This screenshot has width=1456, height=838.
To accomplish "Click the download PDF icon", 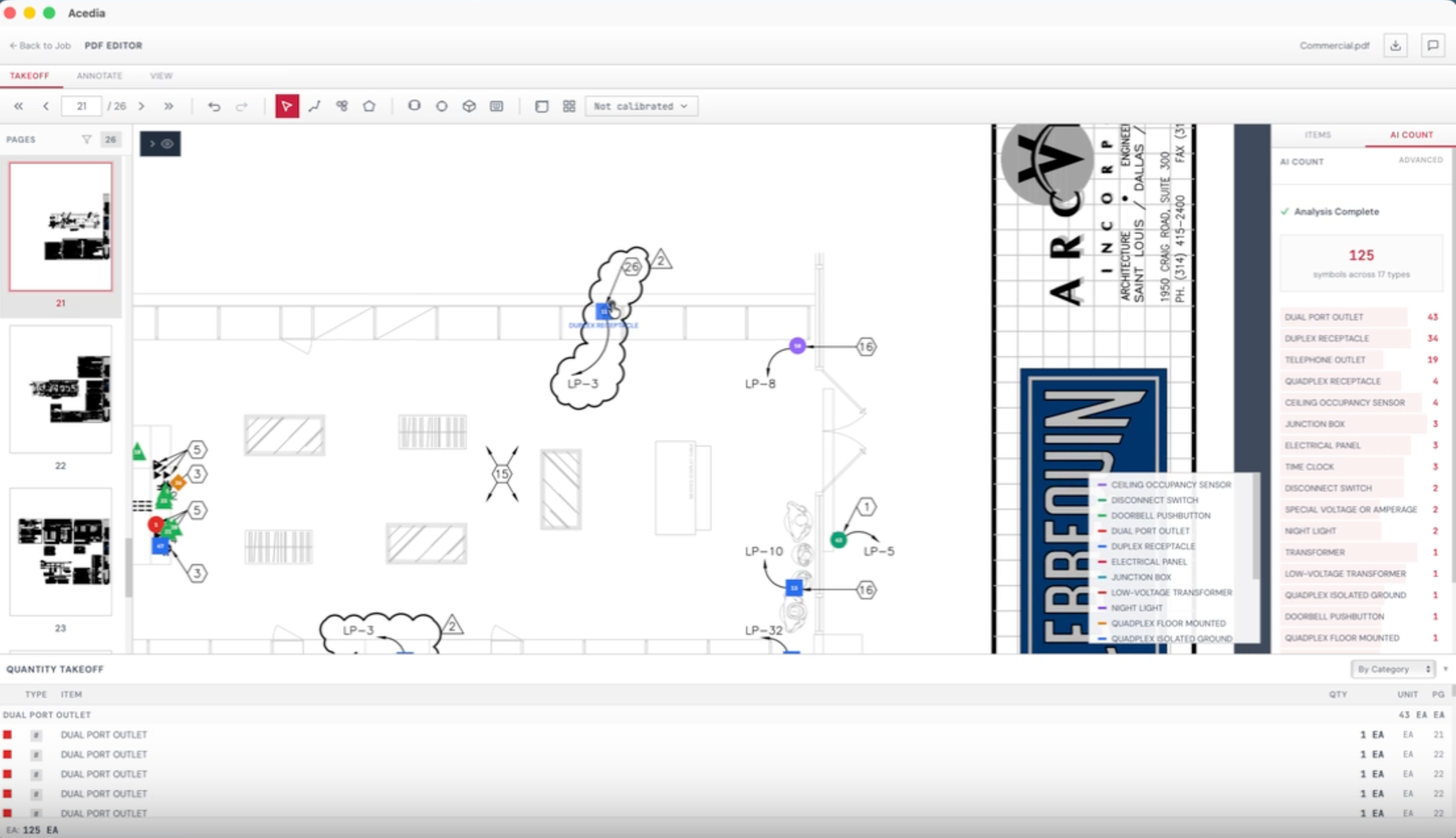I will [1395, 45].
